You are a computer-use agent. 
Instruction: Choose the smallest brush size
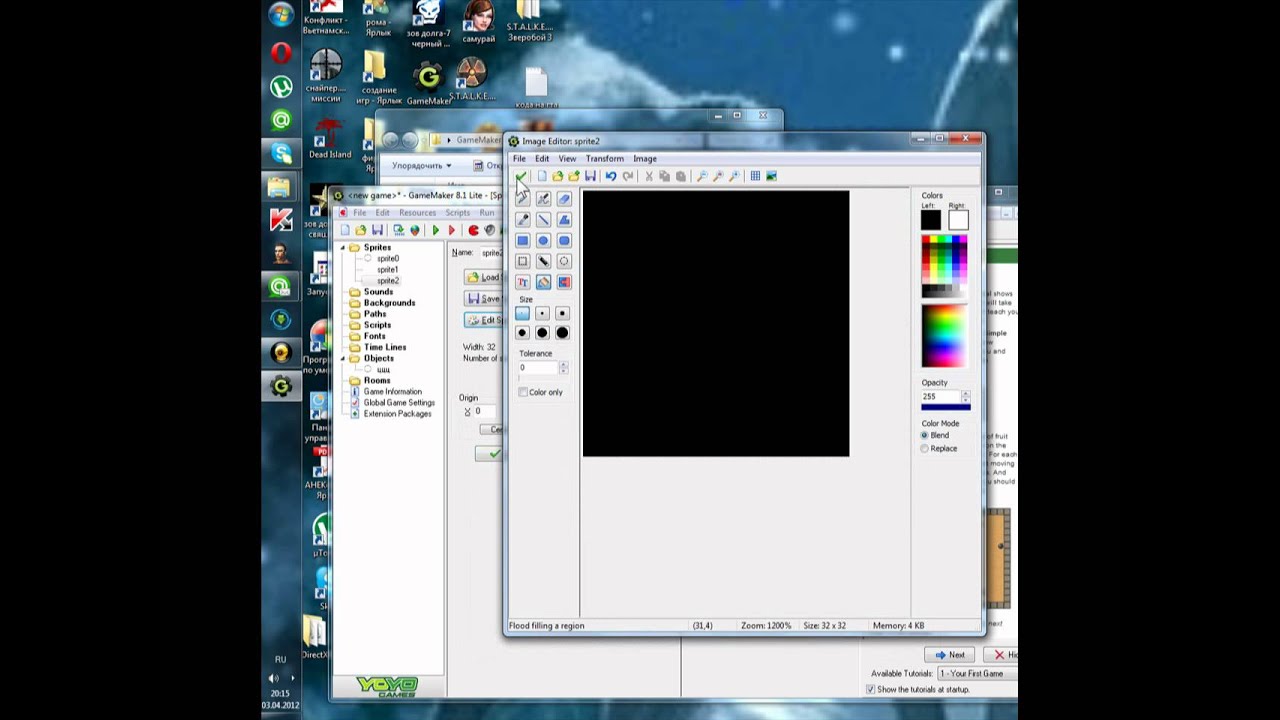coord(522,313)
